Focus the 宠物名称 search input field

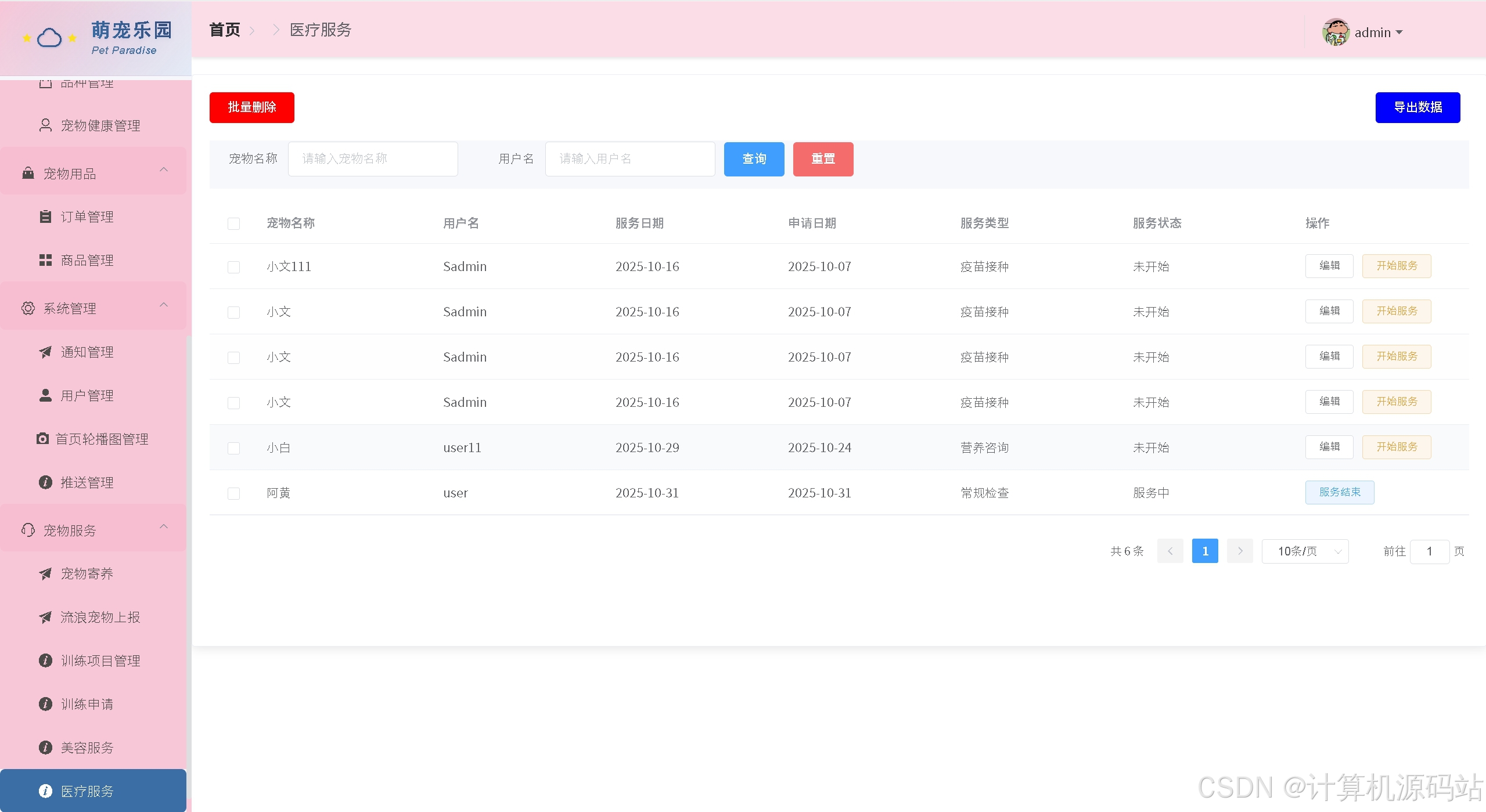(x=373, y=159)
